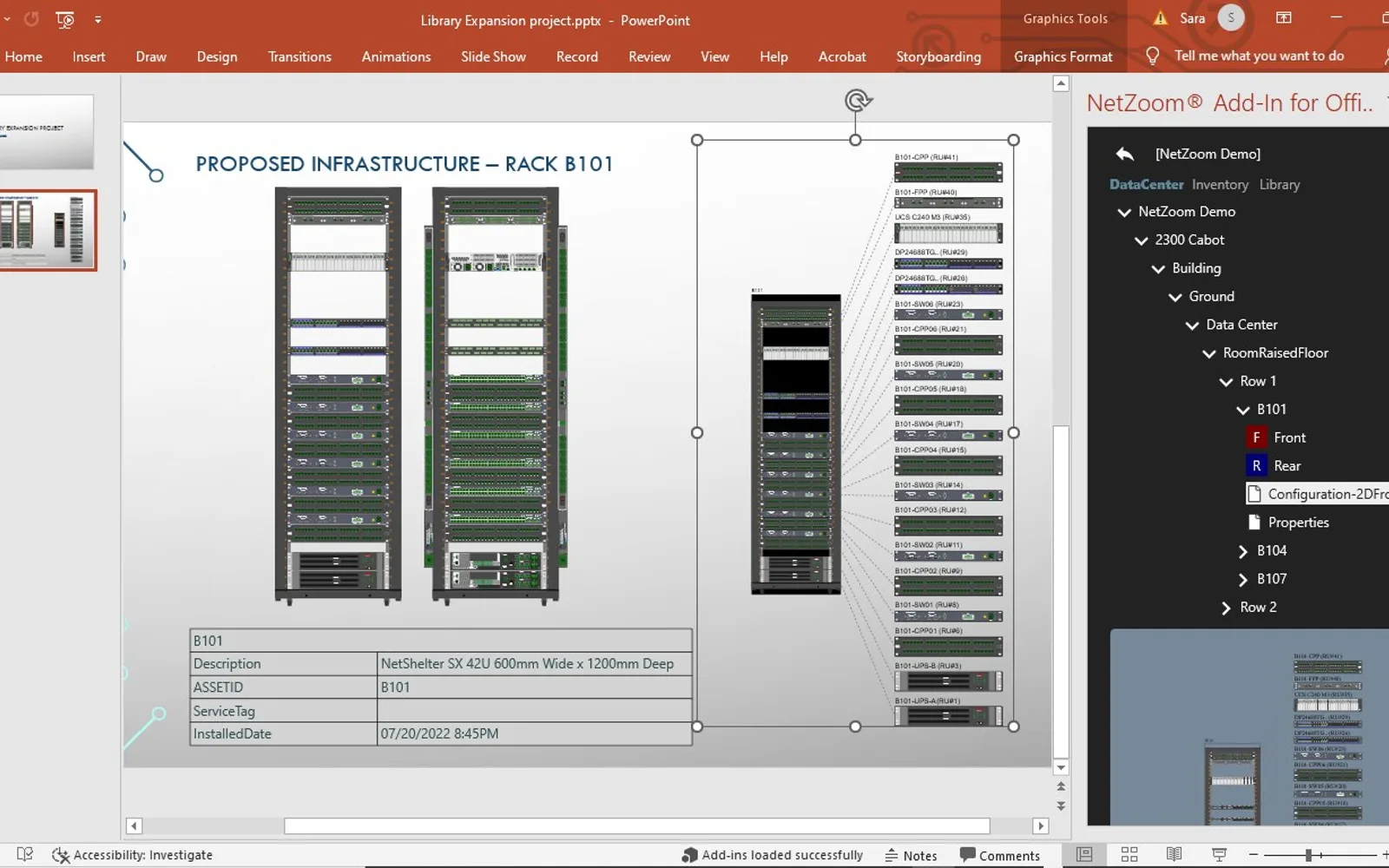Image resolution: width=1389 pixels, height=868 pixels.
Task: Click the zoom slider handle
Action: (x=1308, y=855)
